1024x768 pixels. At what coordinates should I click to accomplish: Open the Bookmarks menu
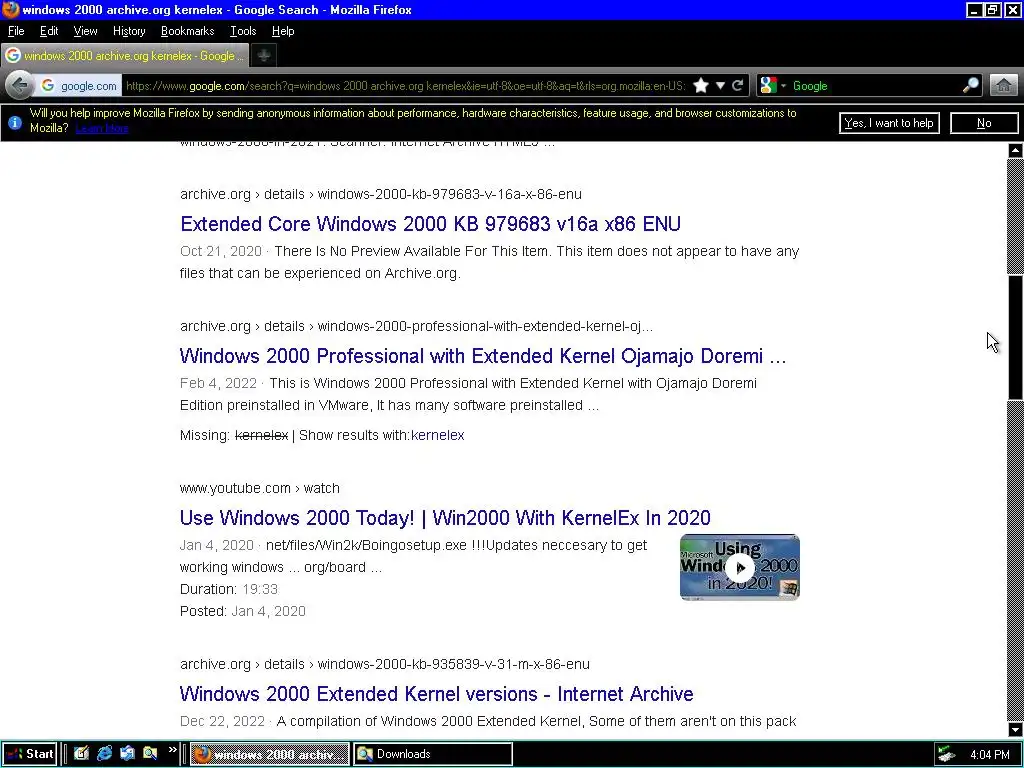click(x=187, y=31)
